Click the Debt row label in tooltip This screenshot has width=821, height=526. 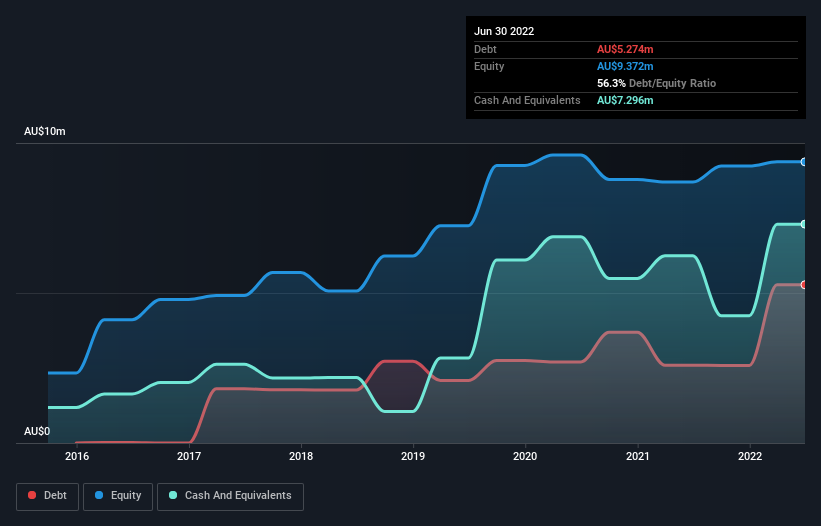click(485, 49)
